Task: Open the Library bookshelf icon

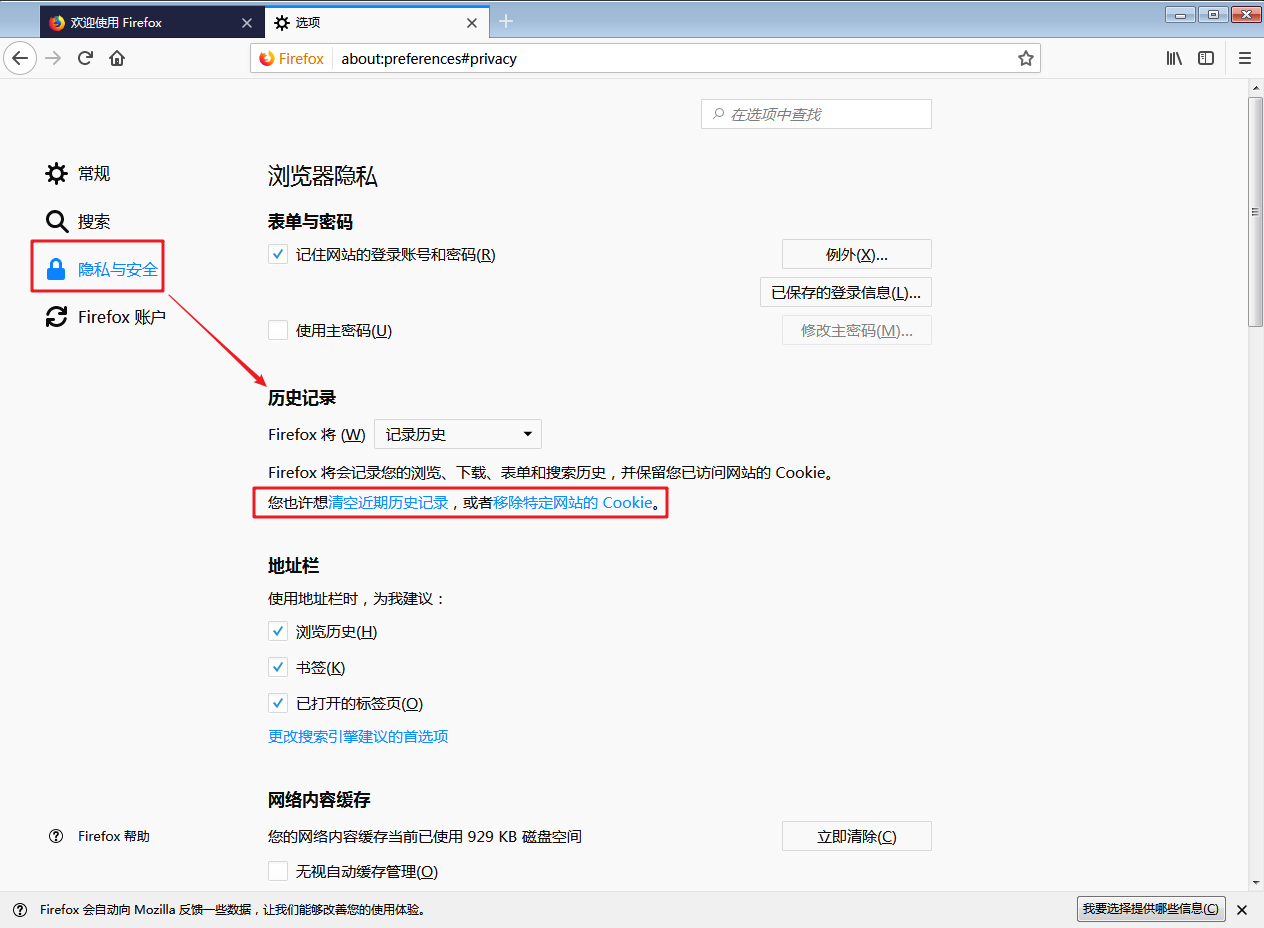Action: coord(1174,58)
